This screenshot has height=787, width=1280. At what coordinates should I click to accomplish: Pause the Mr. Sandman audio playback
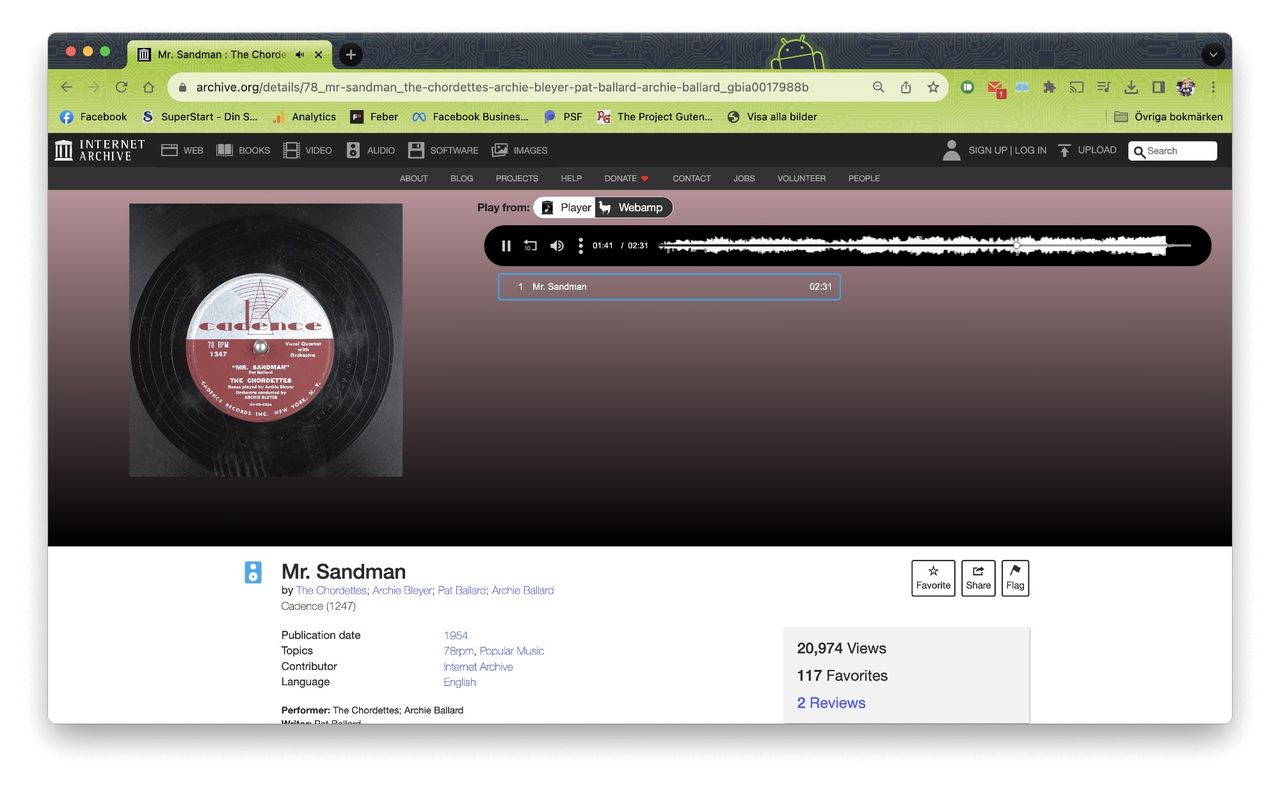coord(506,246)
